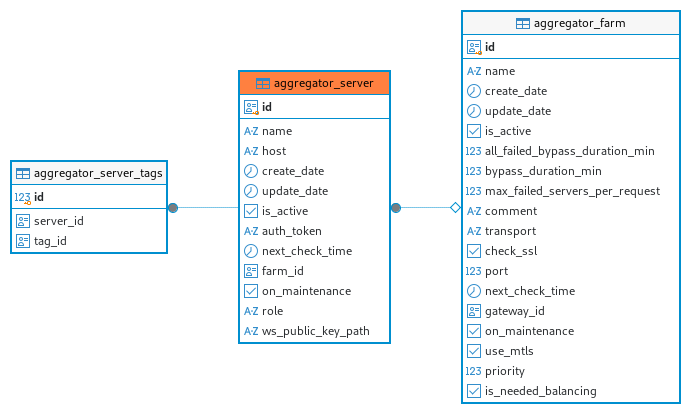Viewport: 691px width, 414px height.
Task: Click the foreign key icon beside farm_id
Action: pyautogui.click(x=251, y=271)
